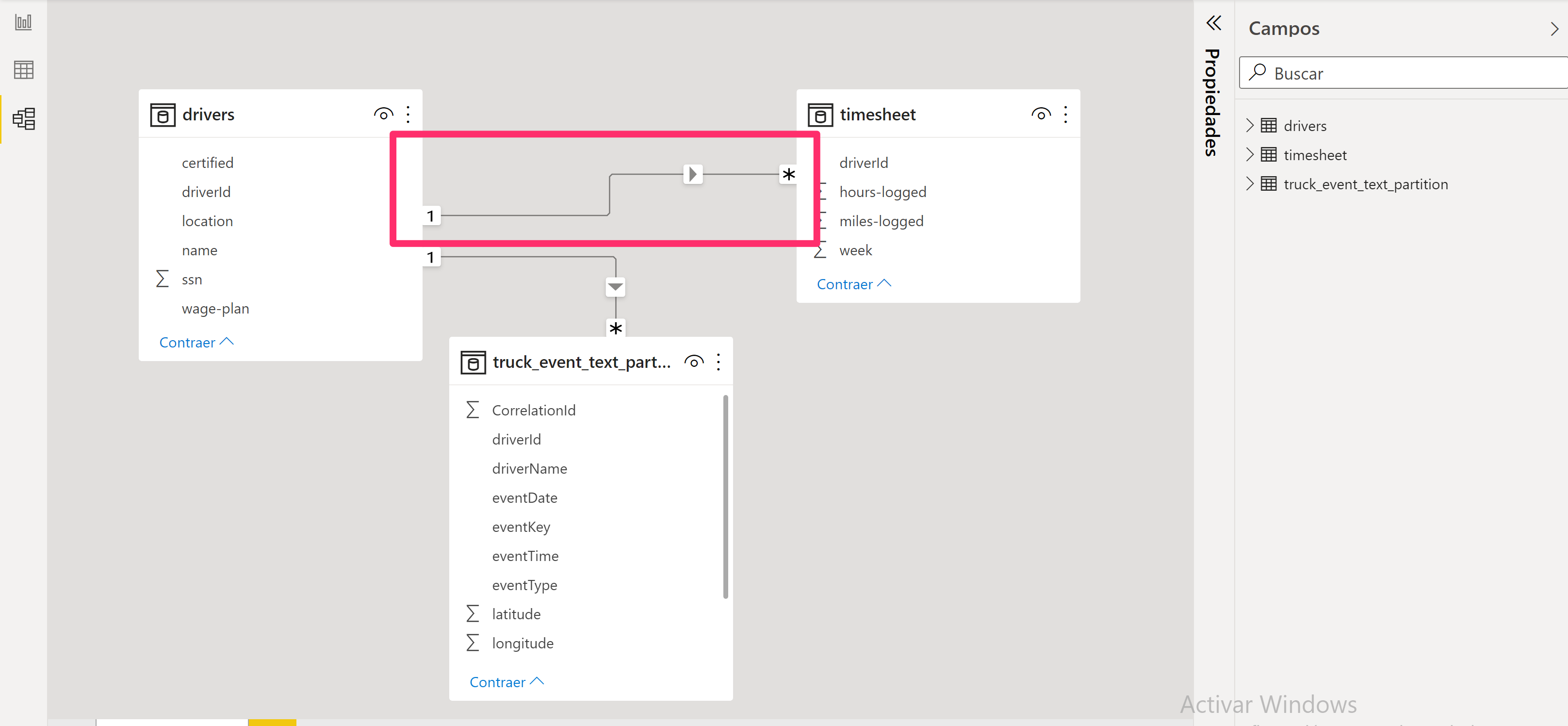The image size is (1568, 726).
Task: Open the drivers card more options menu
Action: tap(408, 115)
